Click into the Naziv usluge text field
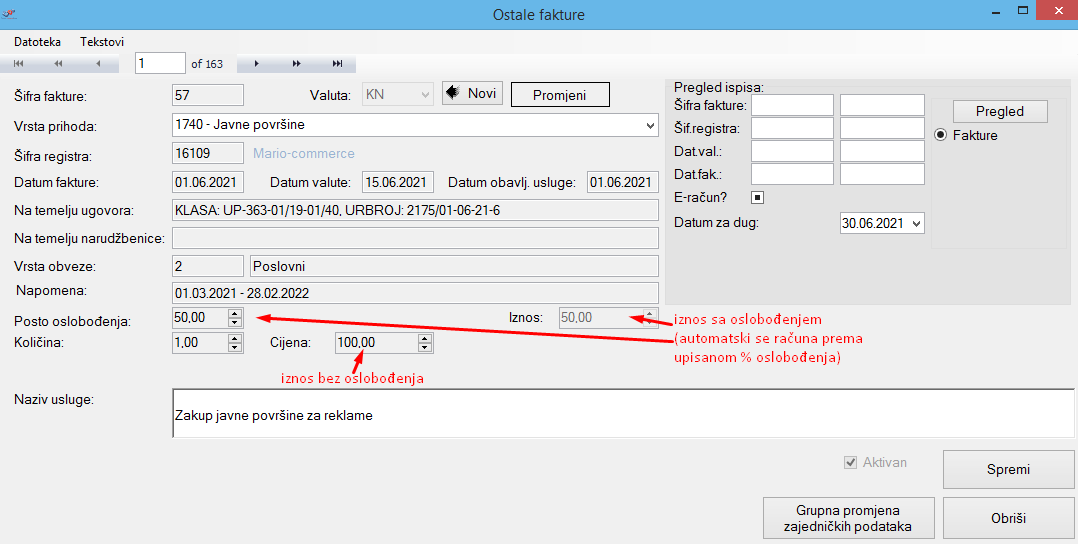Image resolution: width=1078 pixels, height=544 pixels. coord(620,414)
